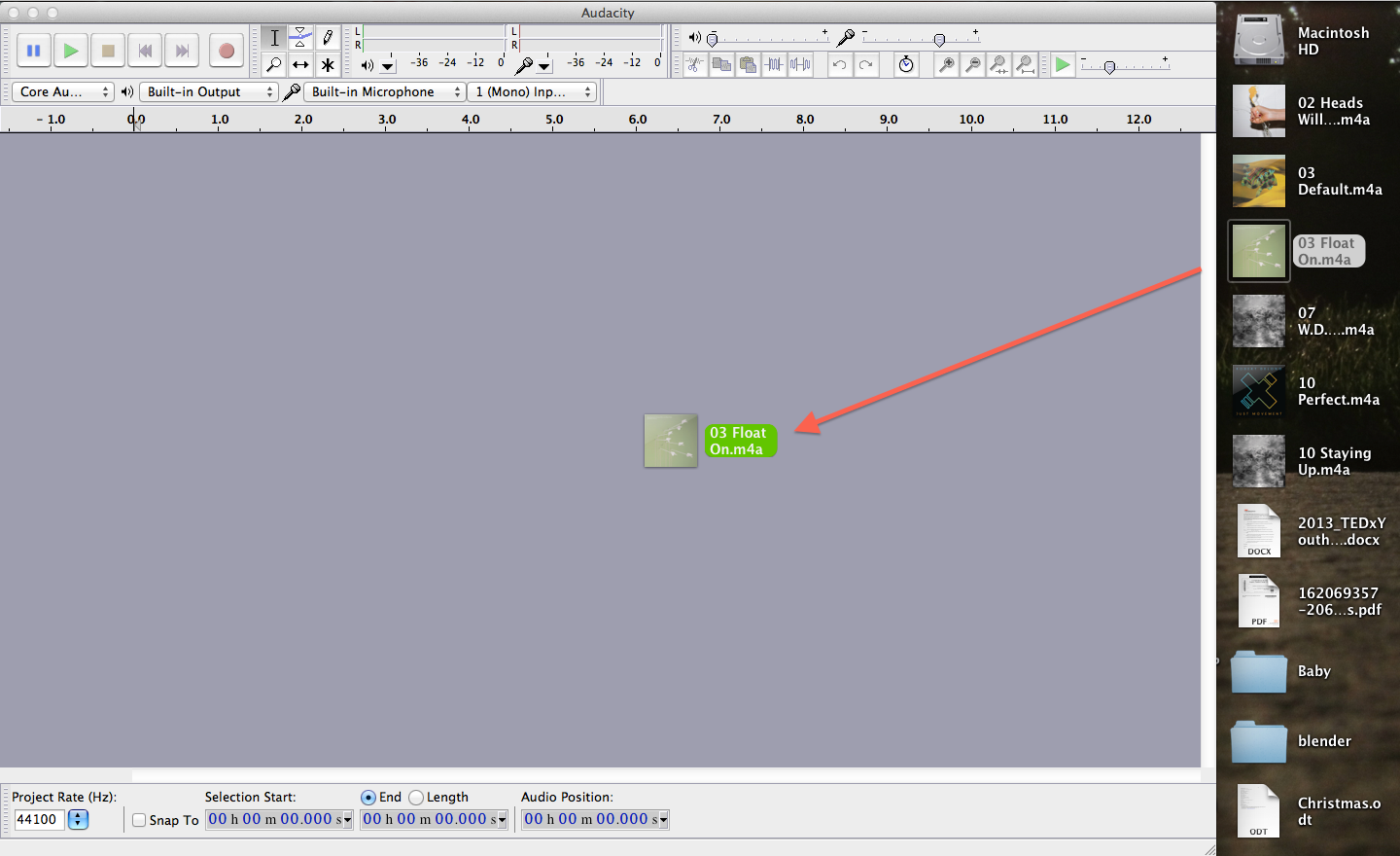
Task: Open the output meter dropdown arrow
Action: pyautogui.click(x=388, y=66)
